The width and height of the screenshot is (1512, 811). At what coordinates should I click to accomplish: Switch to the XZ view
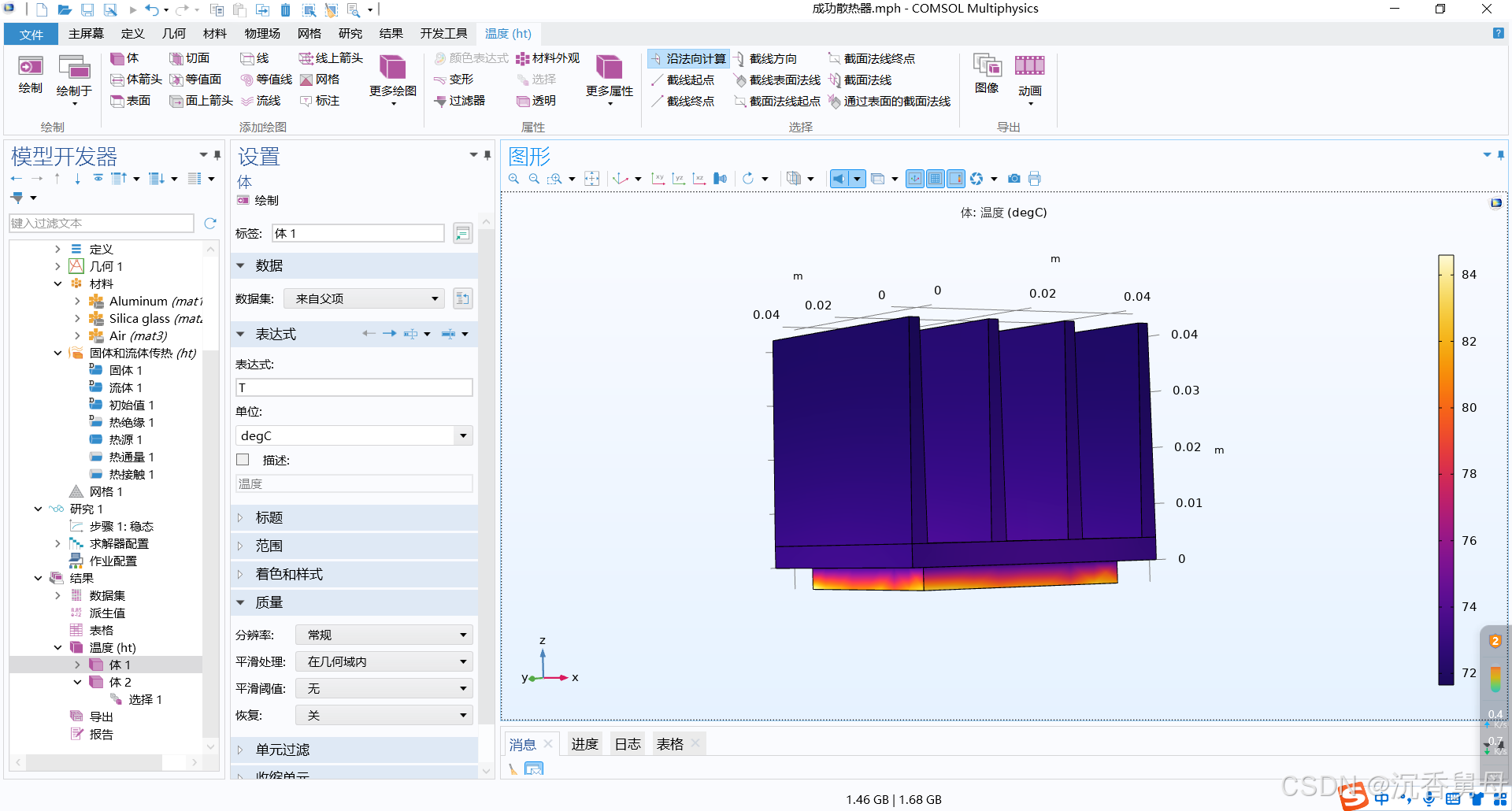[699, 179]
